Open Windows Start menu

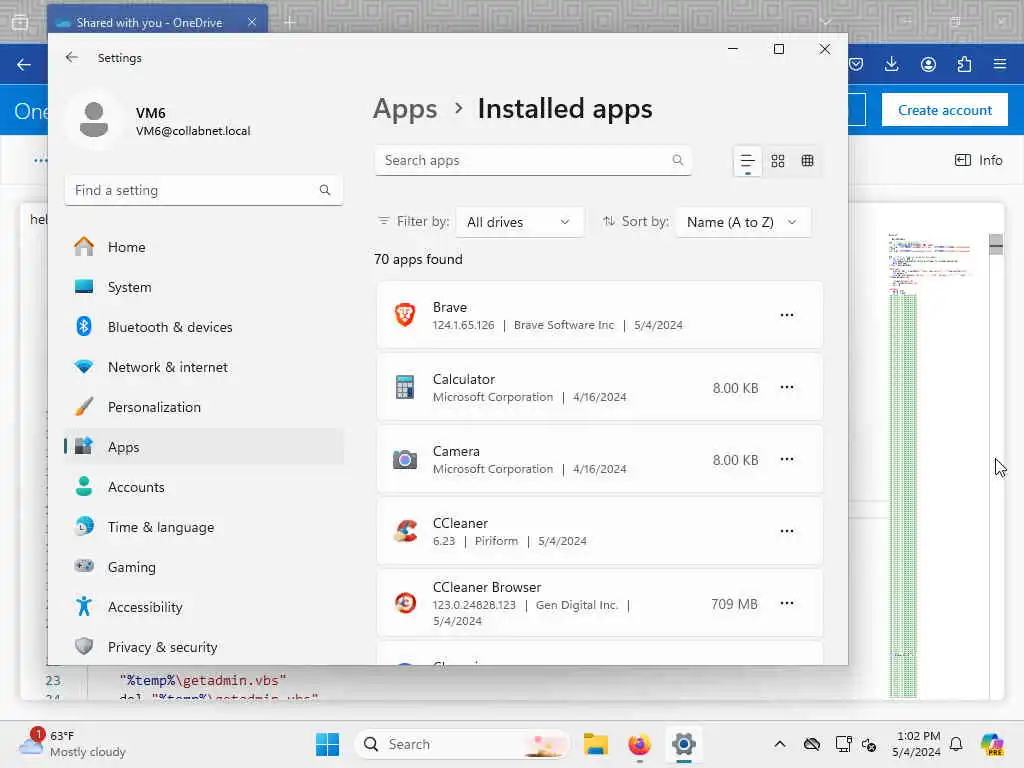point(327,744)
